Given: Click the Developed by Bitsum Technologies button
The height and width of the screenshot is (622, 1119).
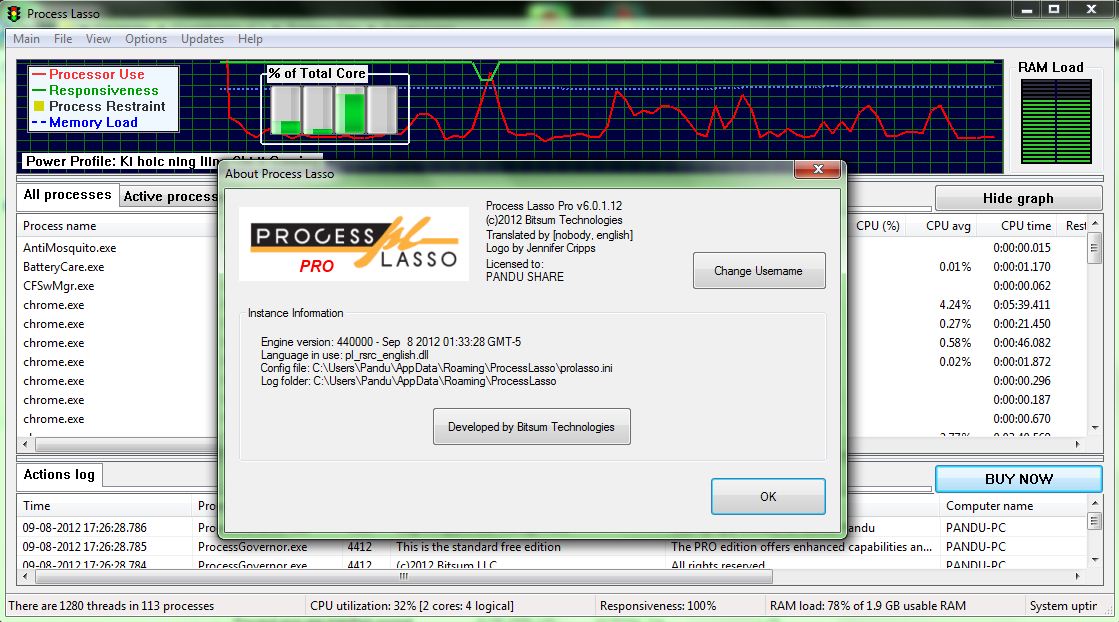Looking at the screenshot, I should [x=531, y=426].
